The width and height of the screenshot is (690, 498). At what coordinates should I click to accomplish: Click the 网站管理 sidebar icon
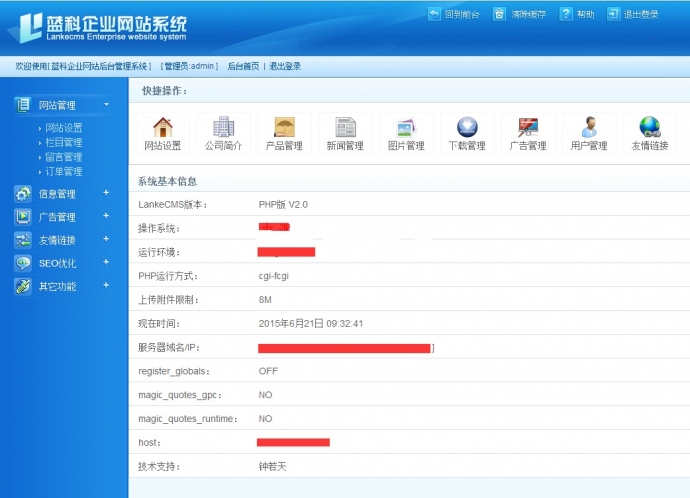23,105
